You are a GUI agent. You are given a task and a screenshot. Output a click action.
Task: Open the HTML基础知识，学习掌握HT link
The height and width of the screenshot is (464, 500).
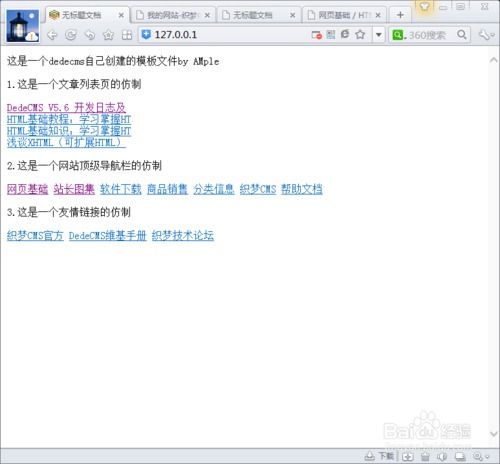click(69, 131)
